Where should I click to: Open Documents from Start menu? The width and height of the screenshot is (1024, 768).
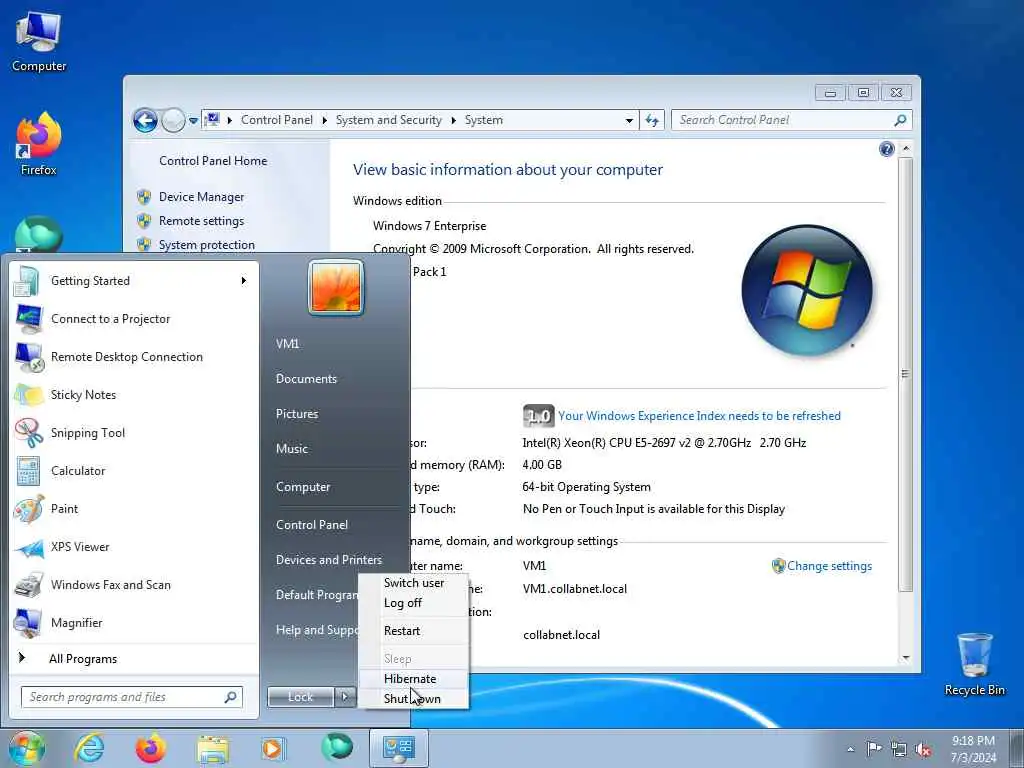tap(306, 379)
